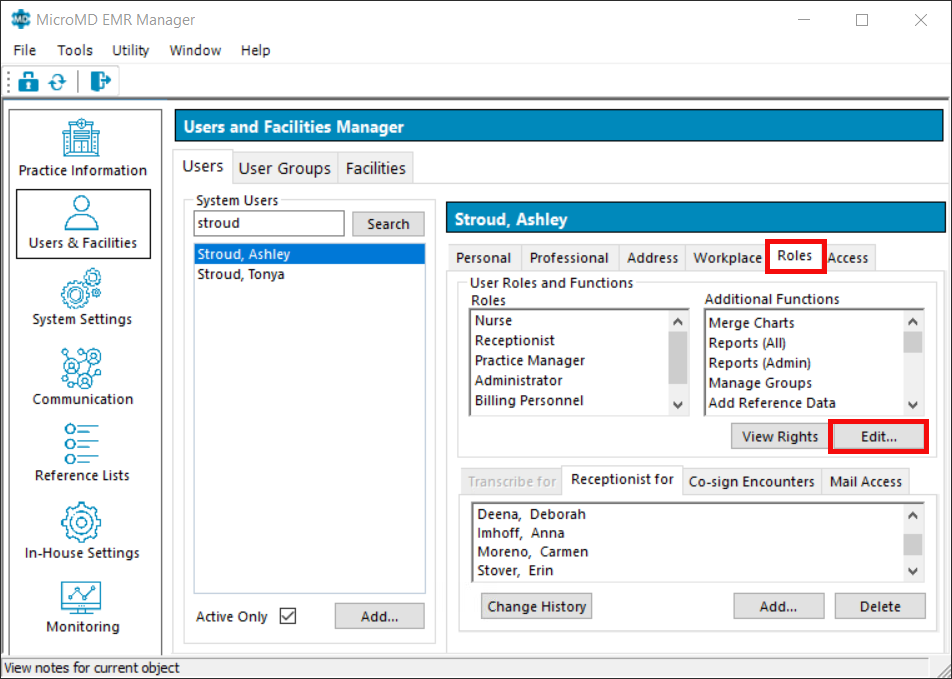
Task: Click receptionist list scroll up arrow
Action: coord(913,515)
